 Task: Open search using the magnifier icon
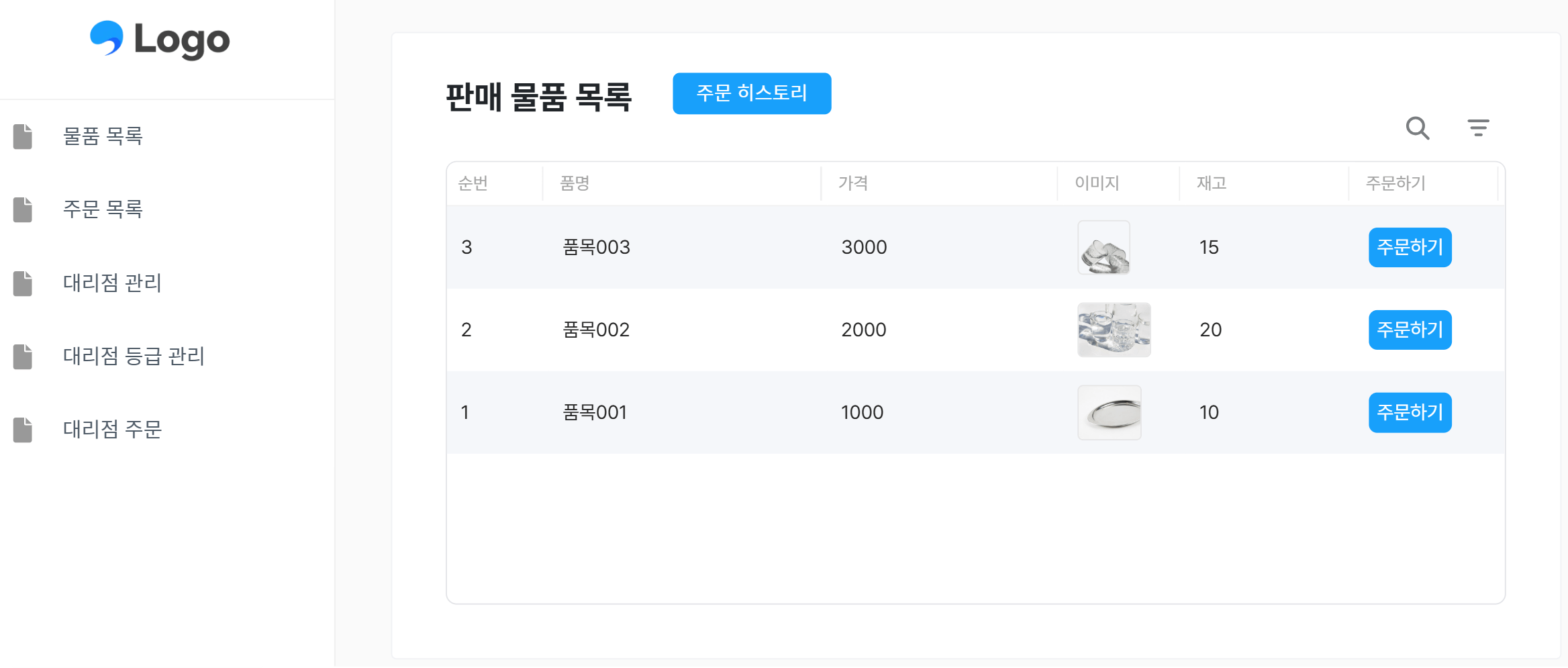tap(1418, 128)
